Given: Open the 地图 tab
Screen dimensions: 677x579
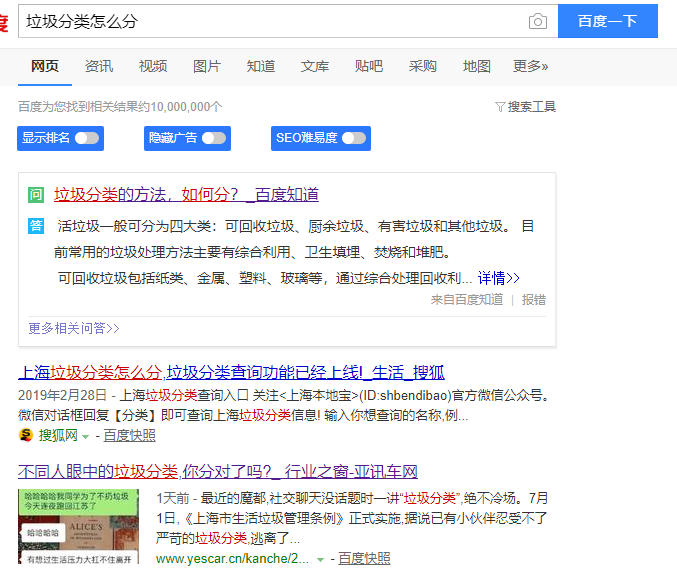Looking at the screenshot, I should (x=477, y=66).
